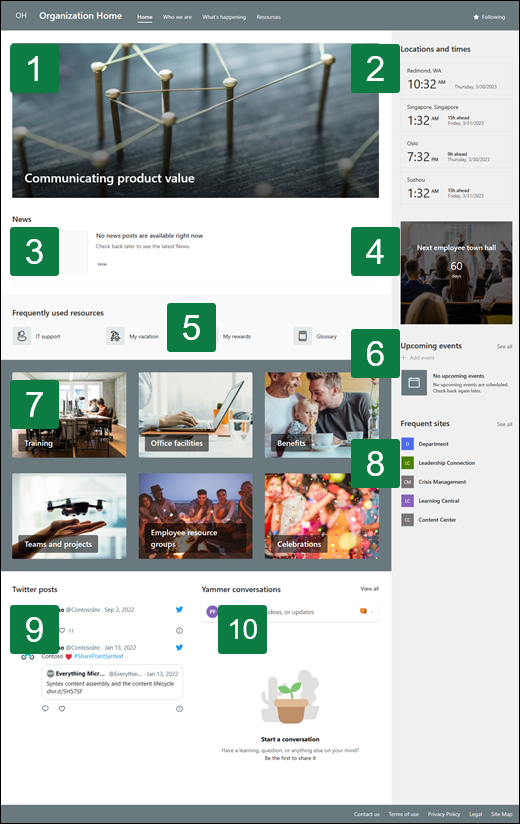Image resolution: width=520 pixels, height=824 pixels.
Task: Click the Leadership Connection site name
Action: click(446, 463)
